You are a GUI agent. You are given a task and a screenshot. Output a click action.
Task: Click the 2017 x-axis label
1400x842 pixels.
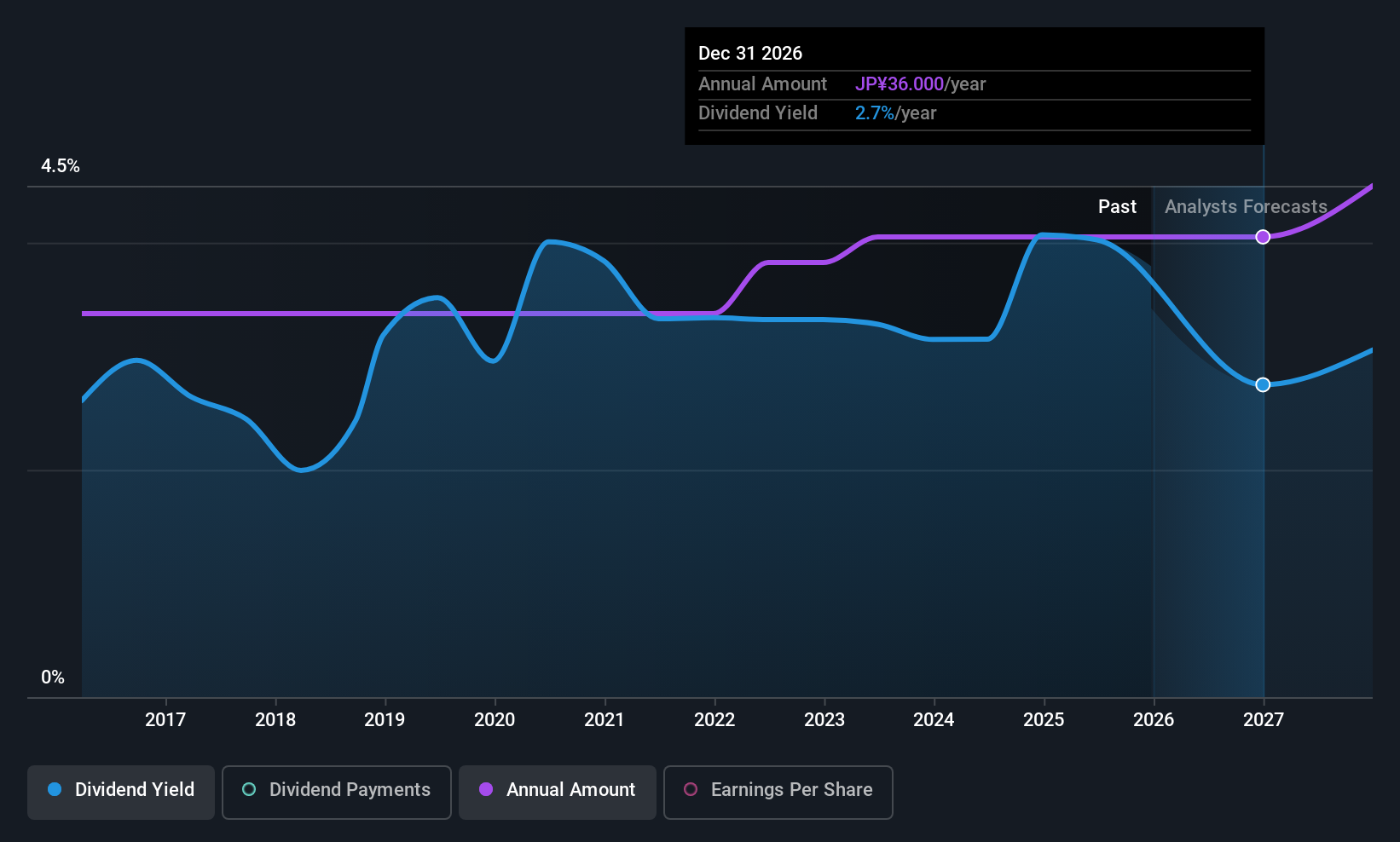pos(165,719)
